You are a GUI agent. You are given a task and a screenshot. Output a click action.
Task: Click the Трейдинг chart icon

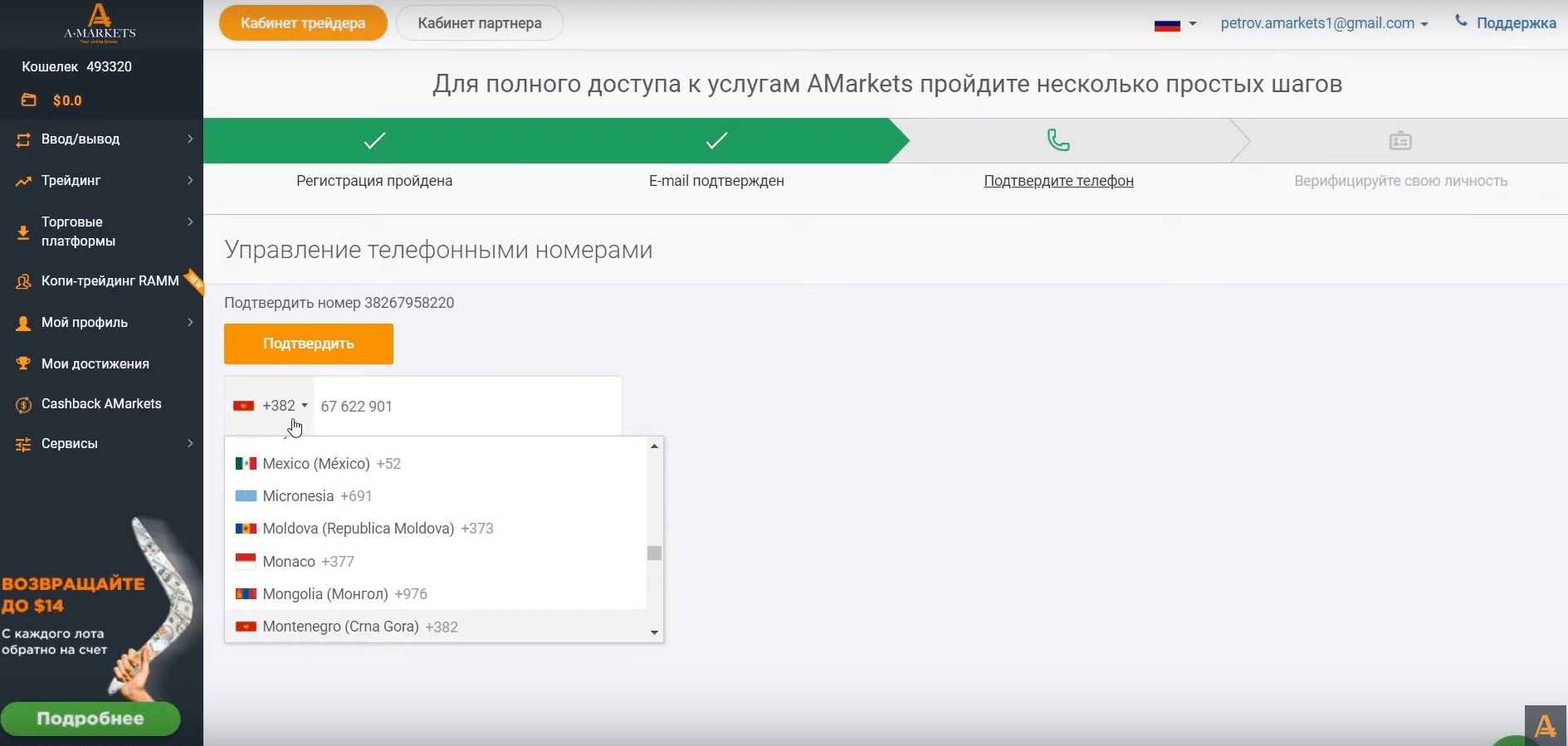click(x=23, y=181)
